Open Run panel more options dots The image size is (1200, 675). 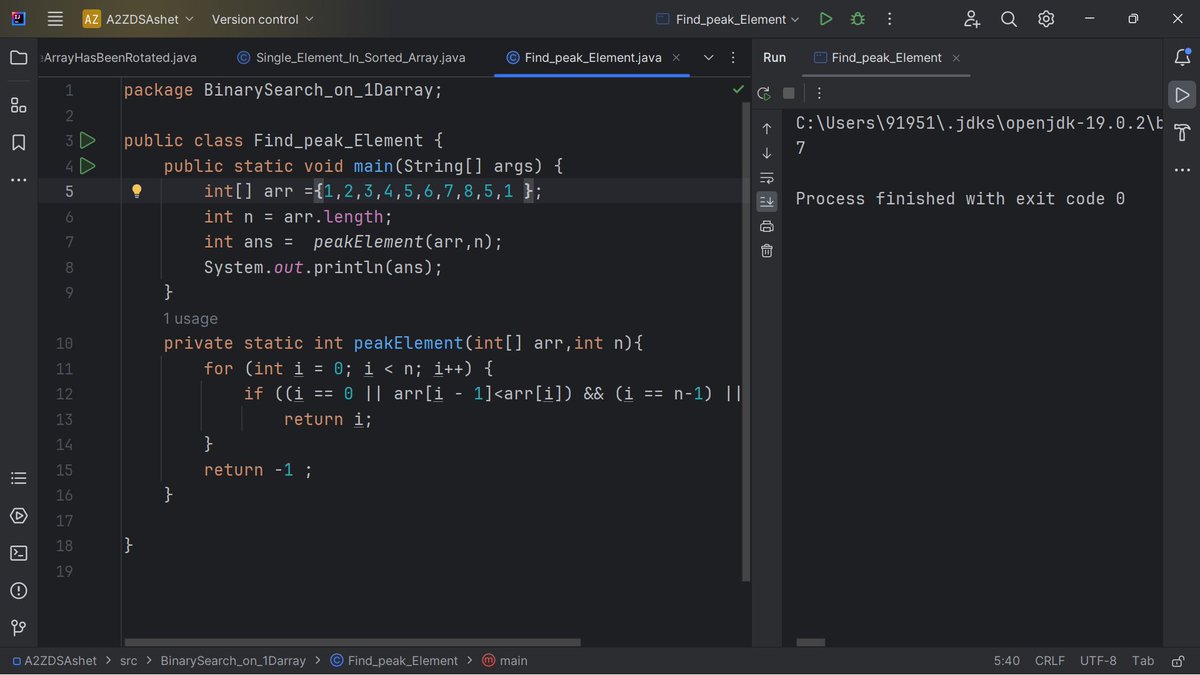819,93
